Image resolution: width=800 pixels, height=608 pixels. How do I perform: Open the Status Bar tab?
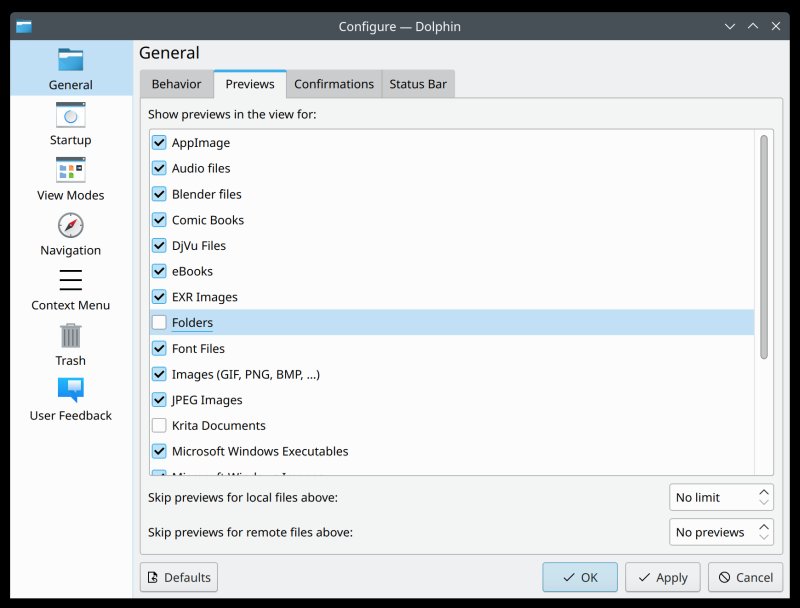coord(418,84)
